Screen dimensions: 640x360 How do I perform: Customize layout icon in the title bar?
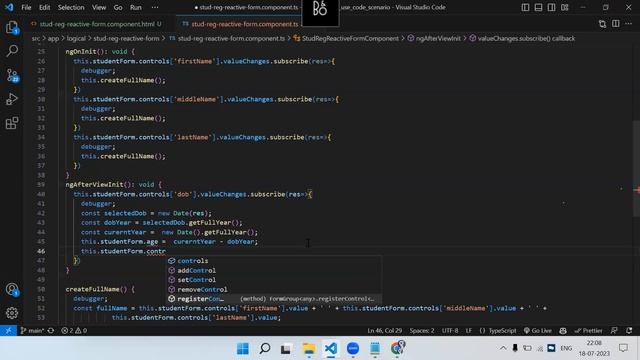point(564,7)
